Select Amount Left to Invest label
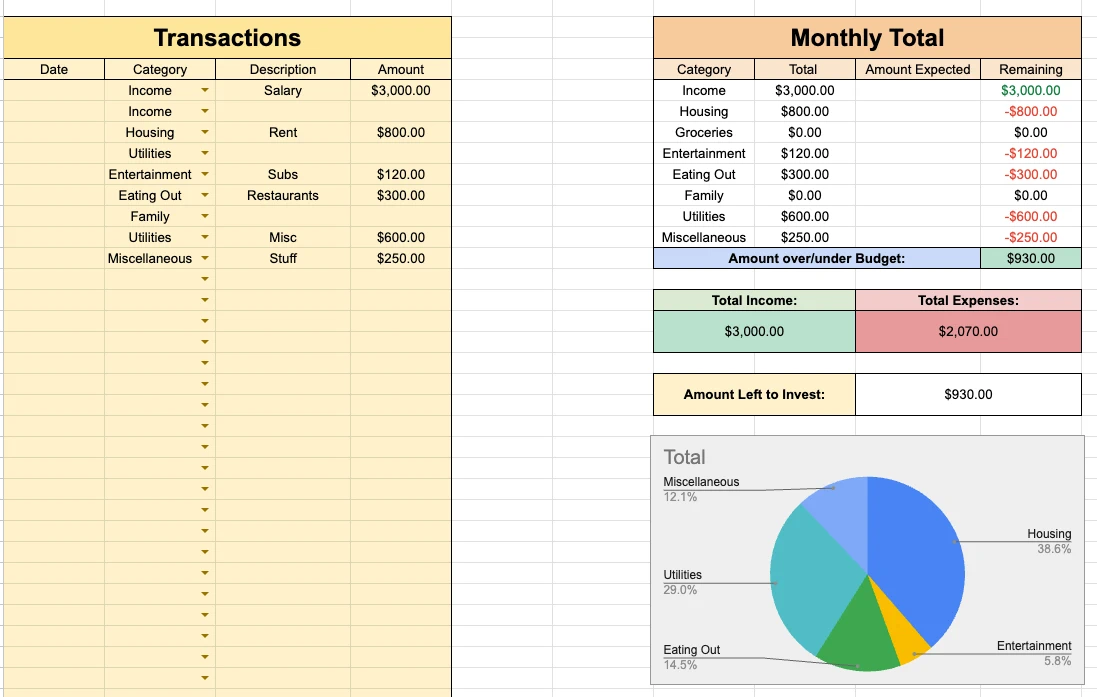This screenshot has width=1097, height=697. tap(754, 395)
